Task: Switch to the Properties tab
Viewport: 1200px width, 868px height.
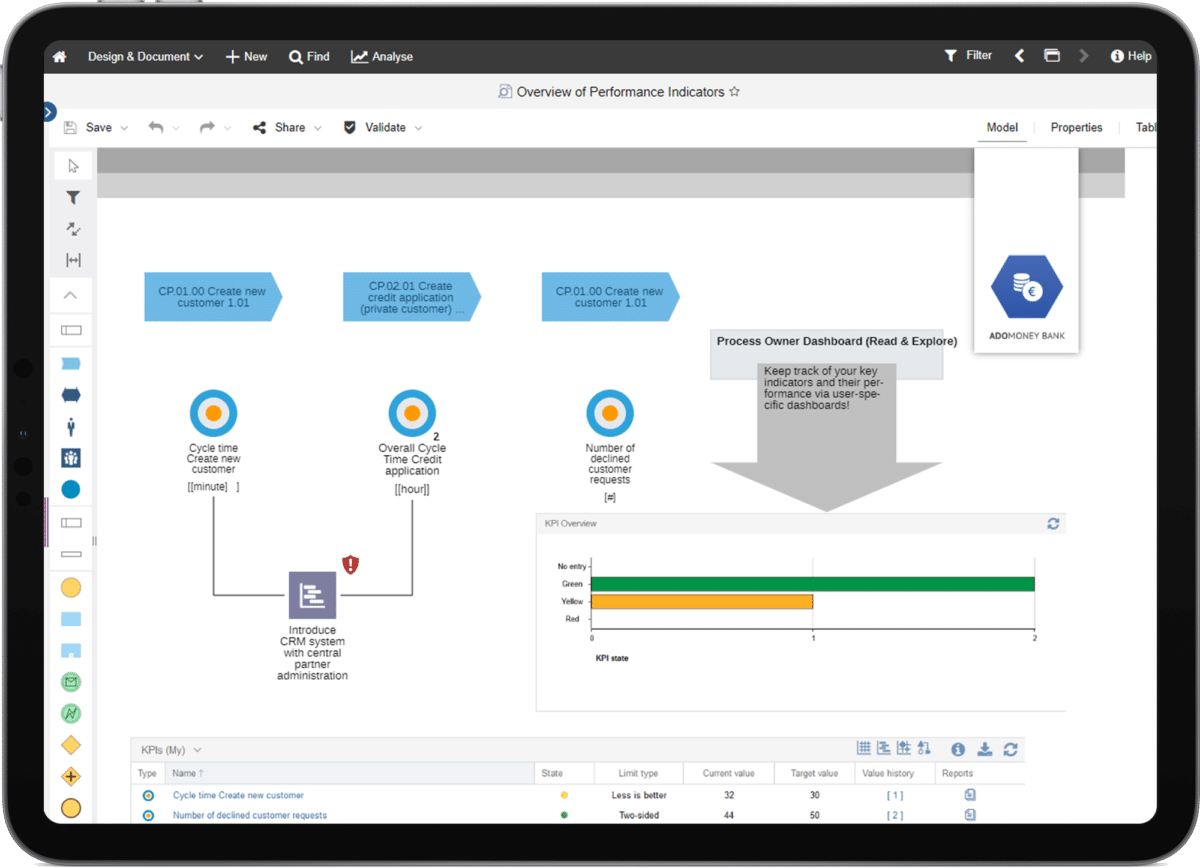Action: click(1076, 127)
